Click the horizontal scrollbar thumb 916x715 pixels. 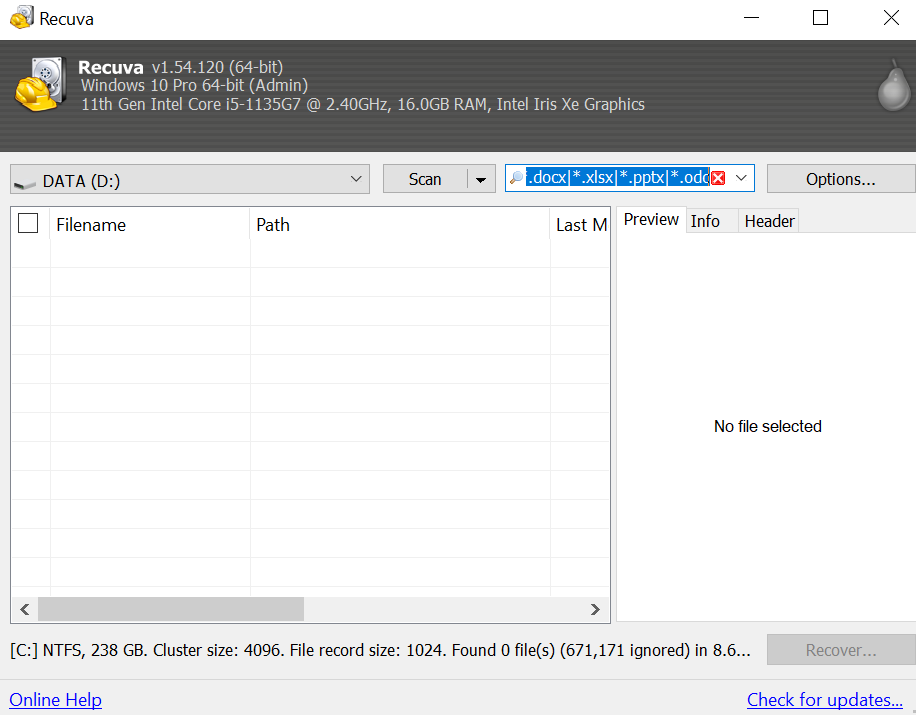click(x=171, y=609)
